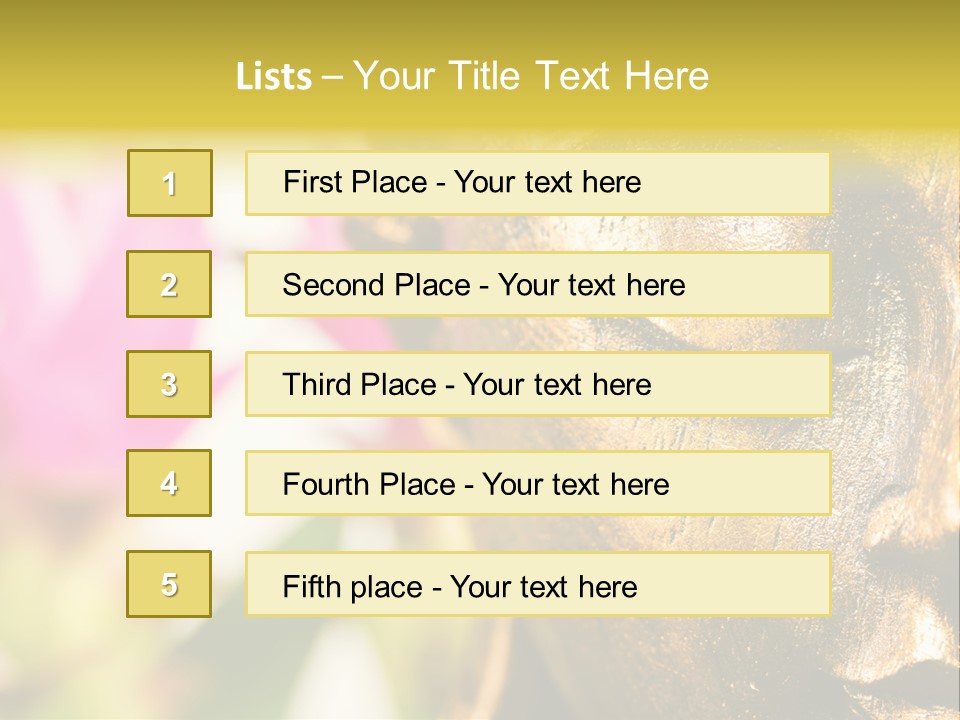Click the number 3 square box
Viewport: 960px width, 720px height.
tap(169, 384)
